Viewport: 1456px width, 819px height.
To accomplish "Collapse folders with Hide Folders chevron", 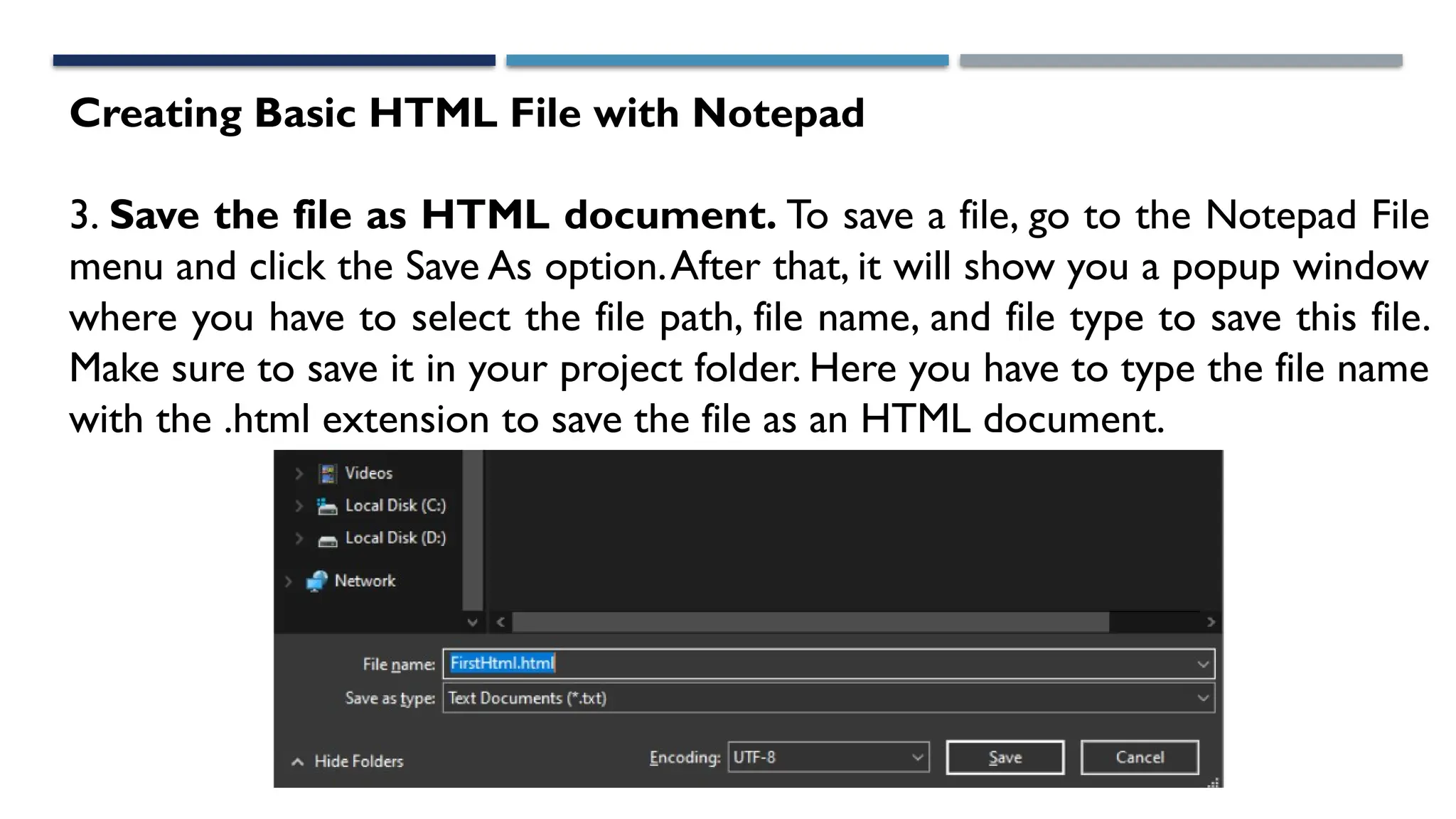I will point(298,761).
